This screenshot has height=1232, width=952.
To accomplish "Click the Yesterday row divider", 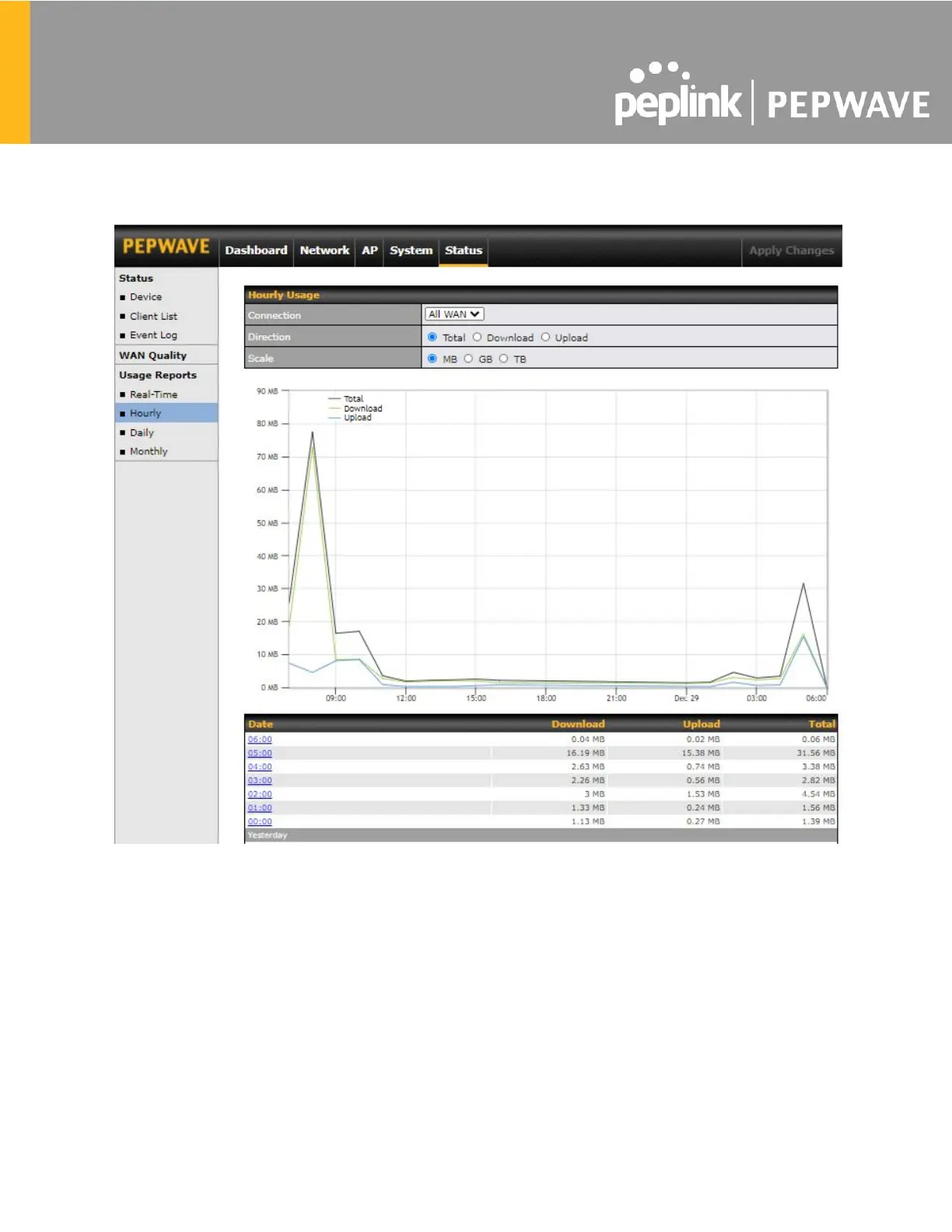I will [x=541, y=835].
